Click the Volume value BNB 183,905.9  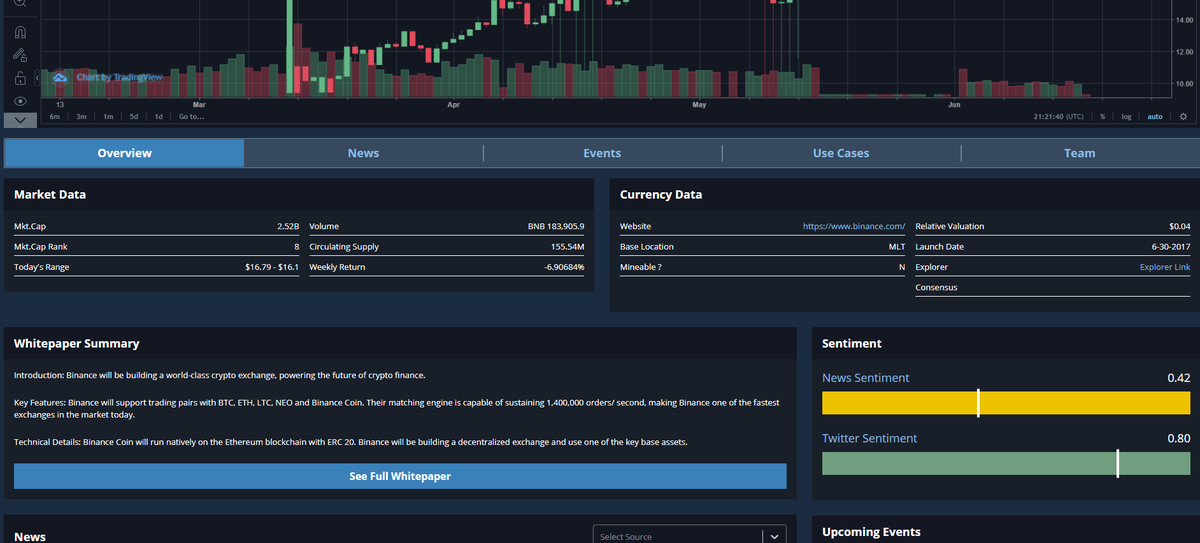tap(556, 226)
